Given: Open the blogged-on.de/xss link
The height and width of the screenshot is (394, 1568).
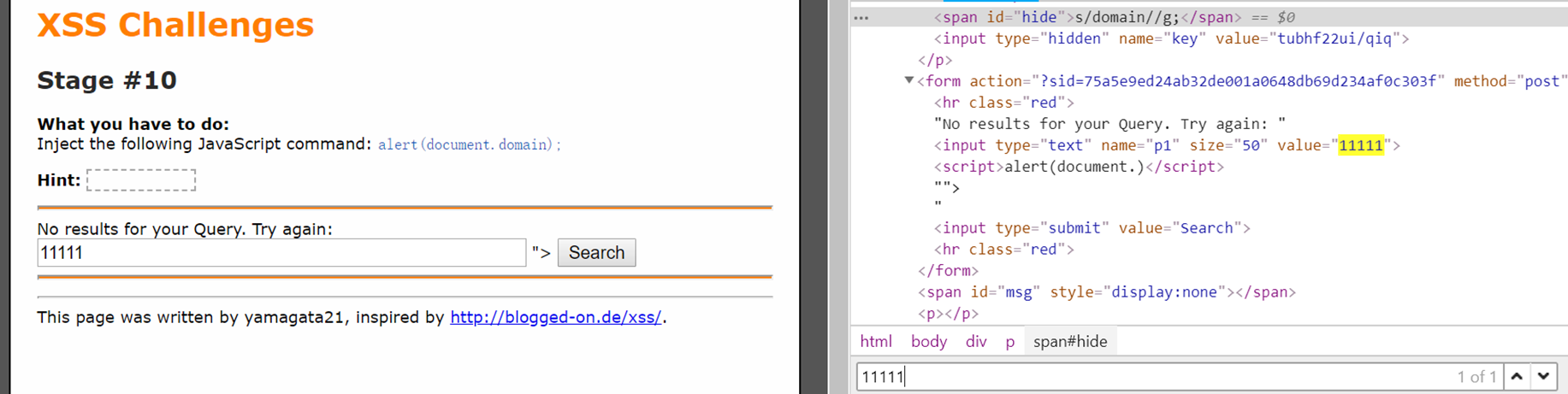Looking at the screenshot, I should point(556,317).
